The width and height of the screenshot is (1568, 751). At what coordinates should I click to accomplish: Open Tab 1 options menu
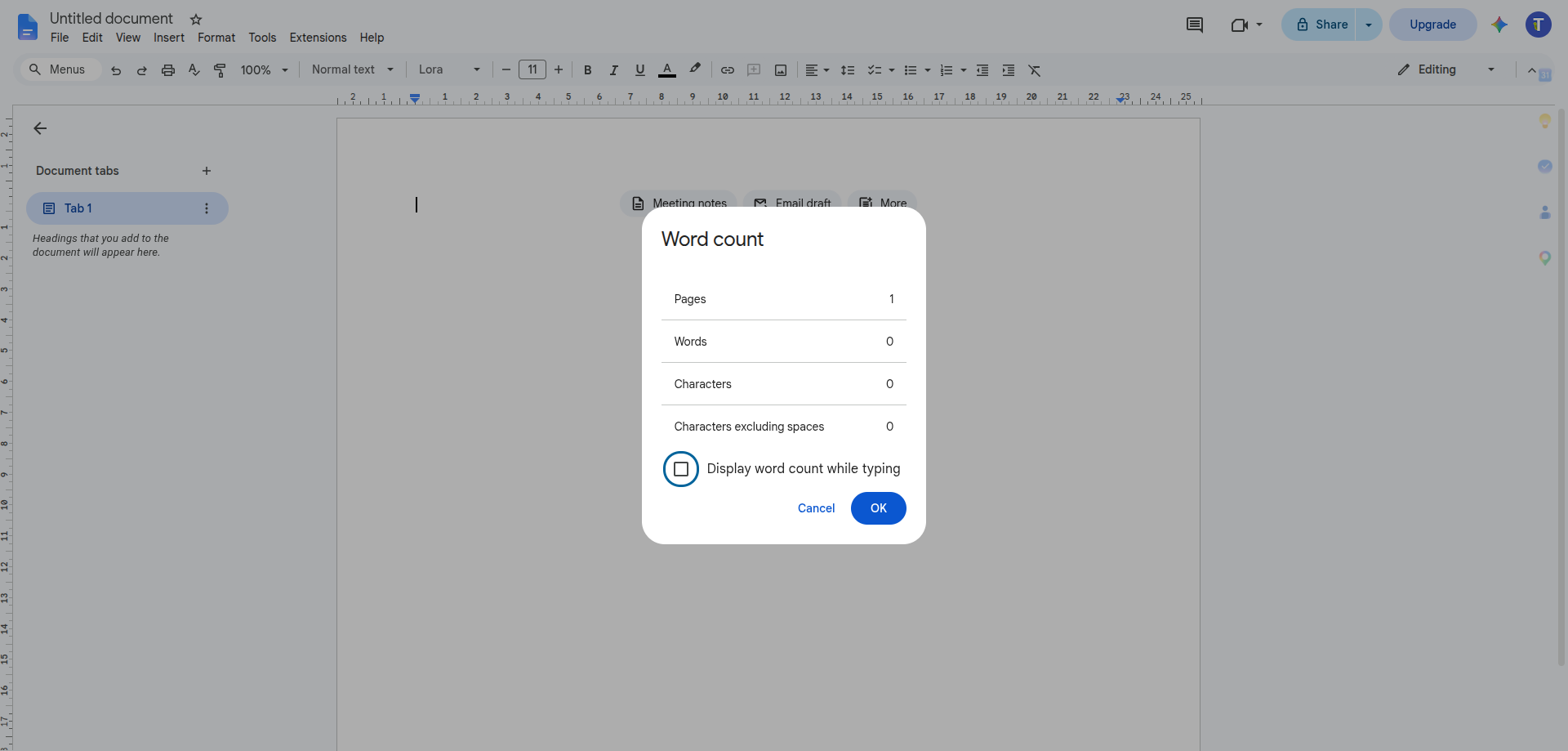click(x=207, y=208)
